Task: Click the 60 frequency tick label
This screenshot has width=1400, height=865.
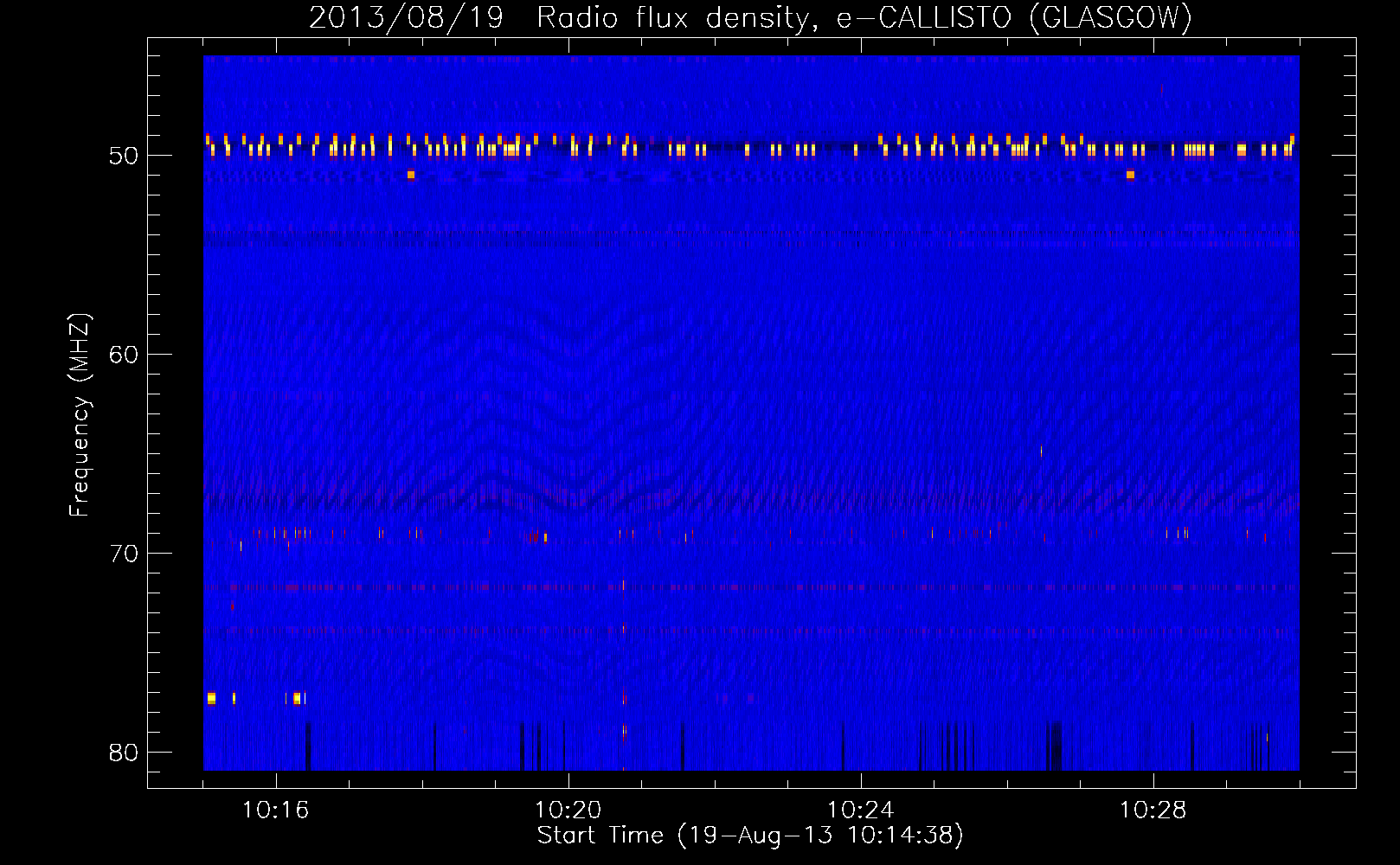Action: tap(124, 355)
